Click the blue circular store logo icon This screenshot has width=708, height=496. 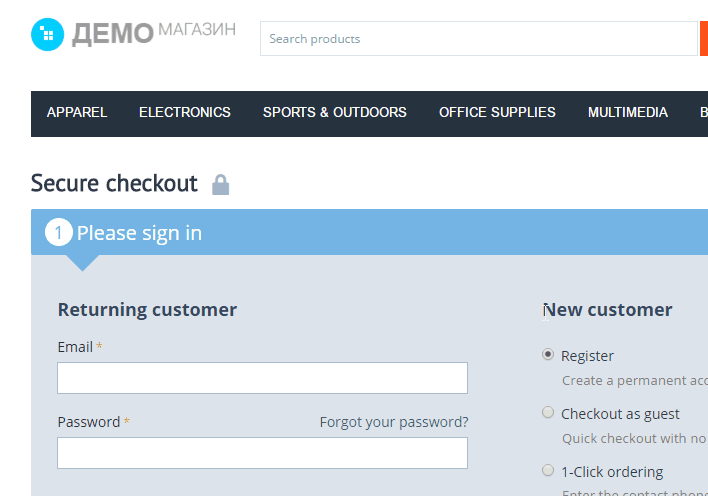[47, 34]
